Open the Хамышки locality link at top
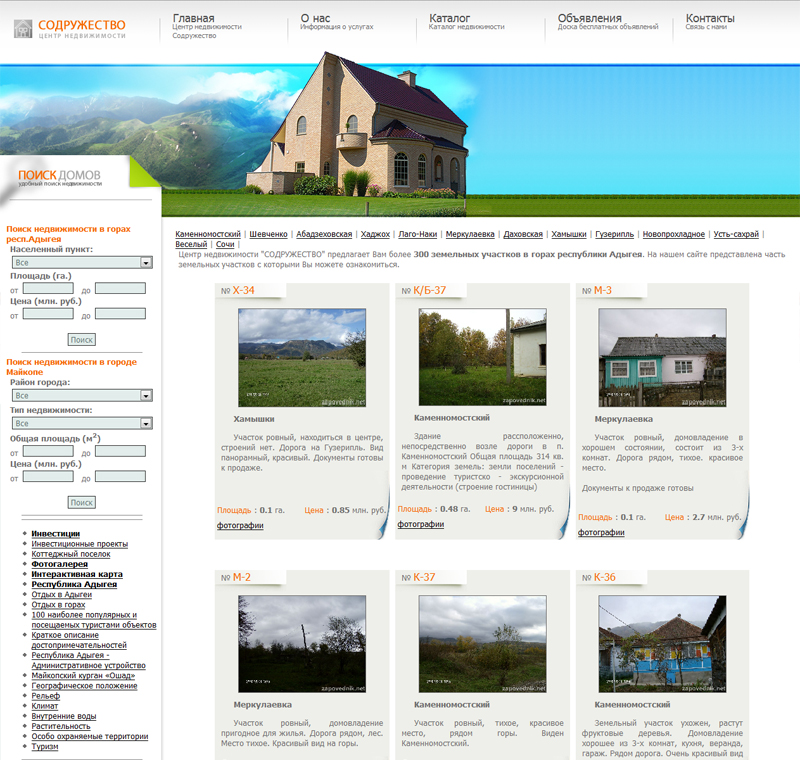800x760 pixels. [x=569, y=234]
